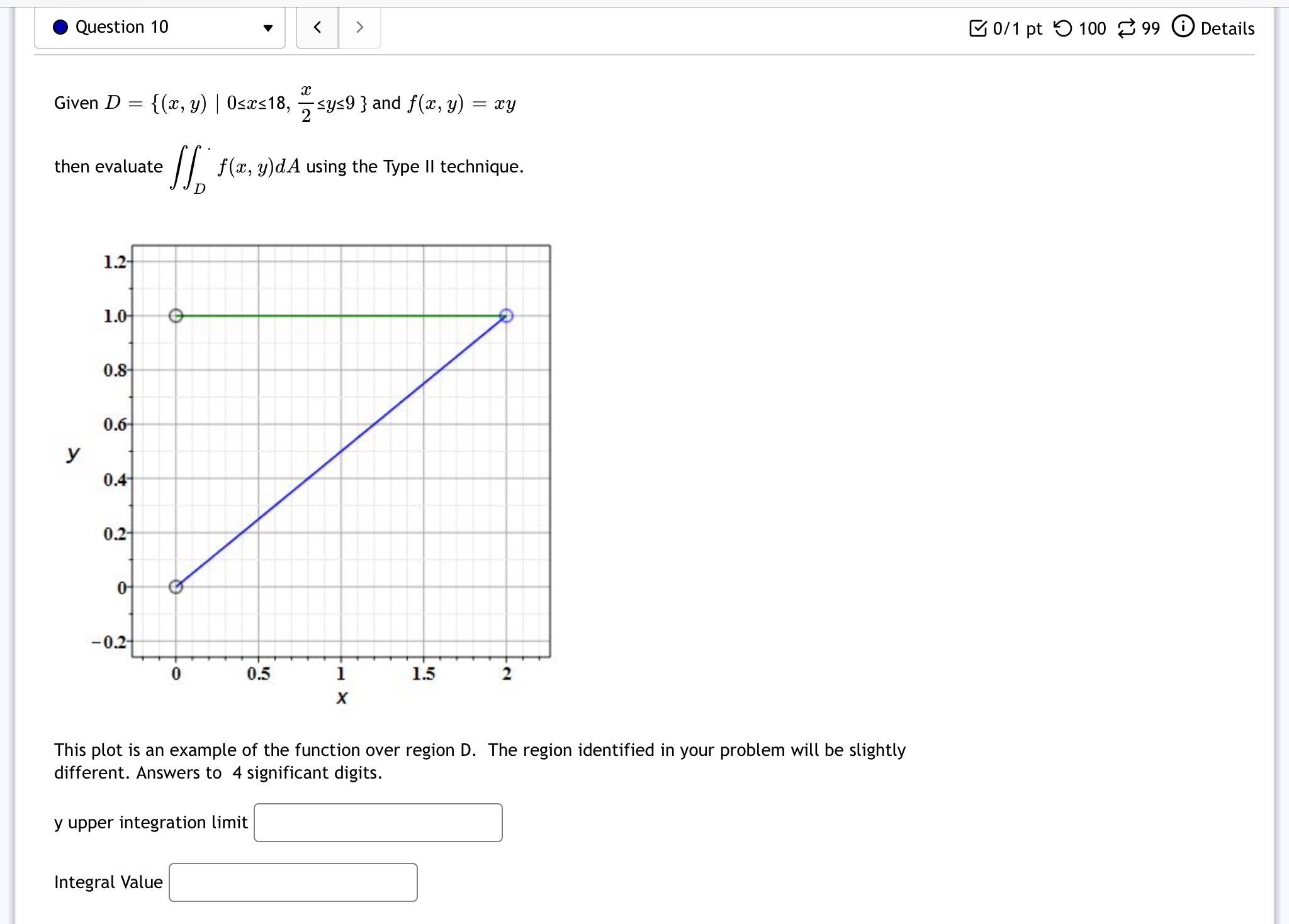Viewport: 1289px width, 924px height.
Task: Click the dropdown caret inside the question selector
Action: tap(269, 27)
